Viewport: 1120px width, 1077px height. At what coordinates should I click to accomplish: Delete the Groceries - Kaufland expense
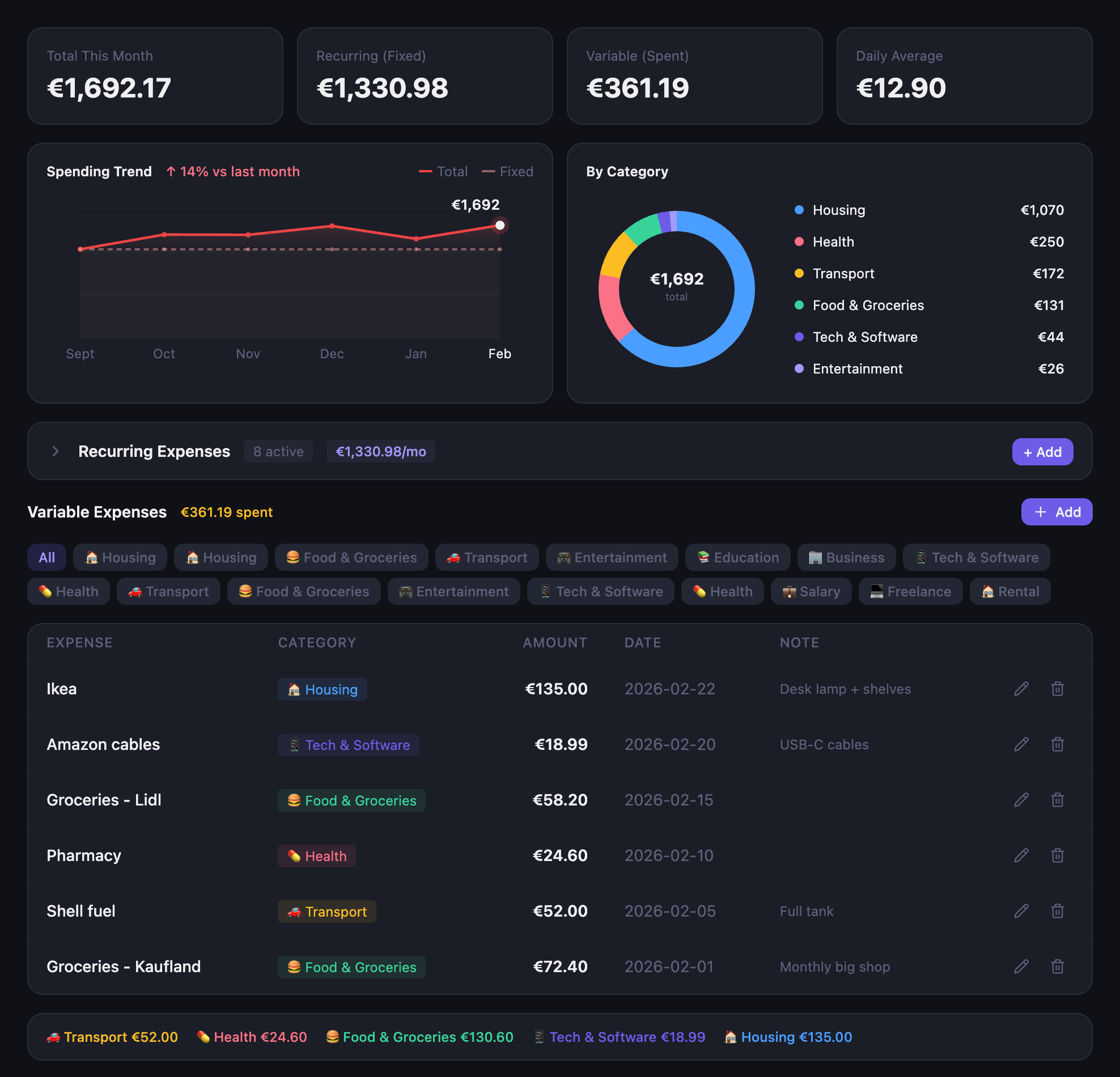point(1057,965)
